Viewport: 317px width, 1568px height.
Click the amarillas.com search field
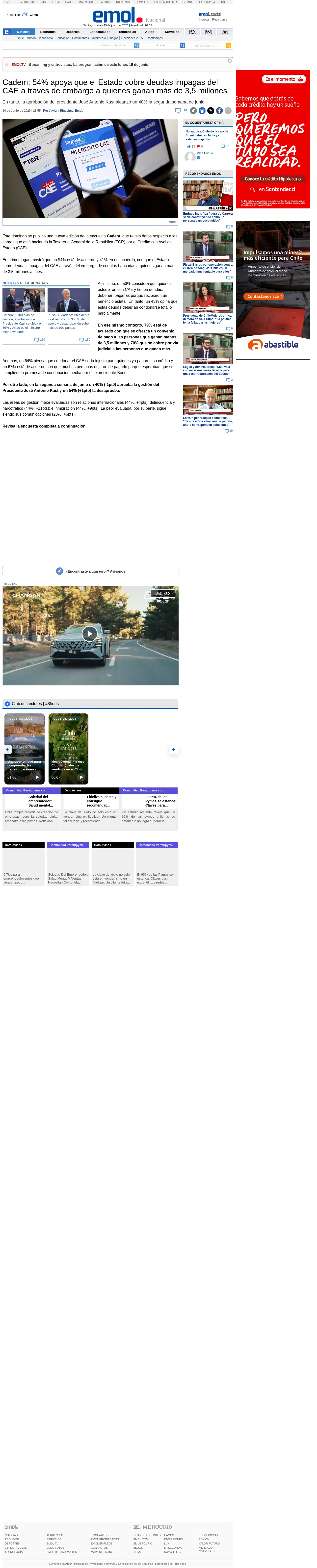[x=206, y=45]
